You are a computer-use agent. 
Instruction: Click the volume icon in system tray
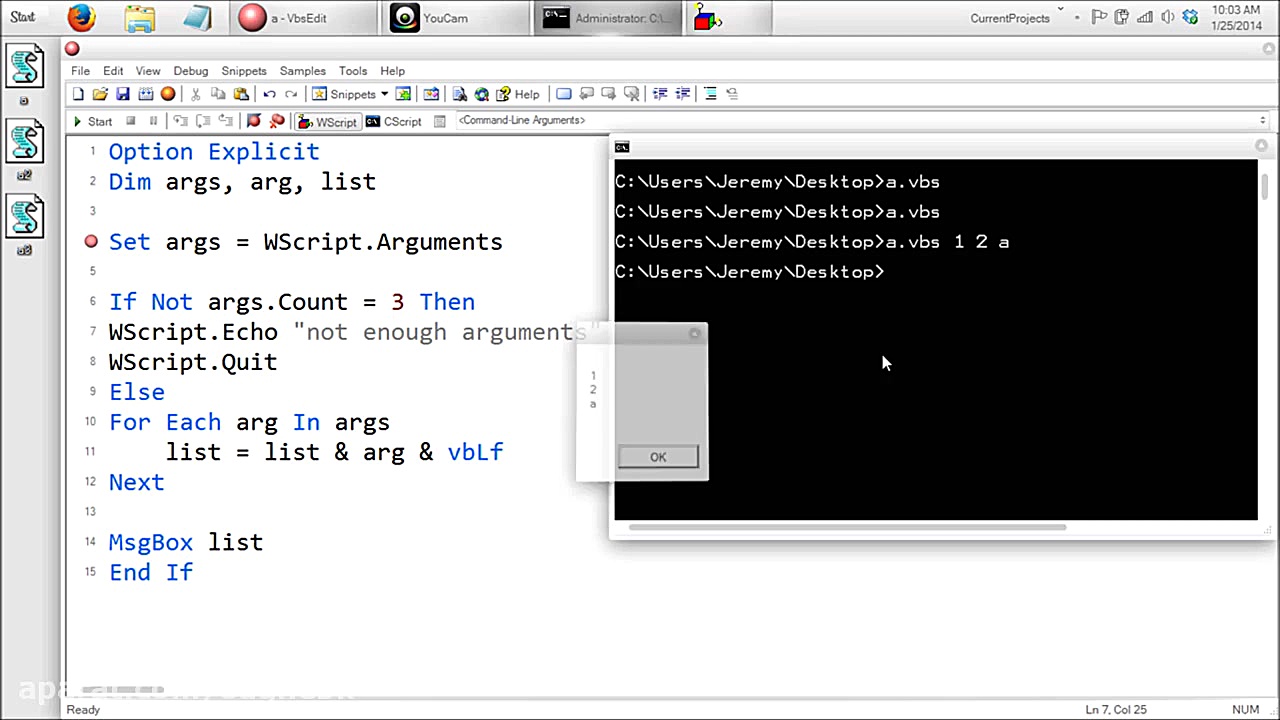point(1168,18)
